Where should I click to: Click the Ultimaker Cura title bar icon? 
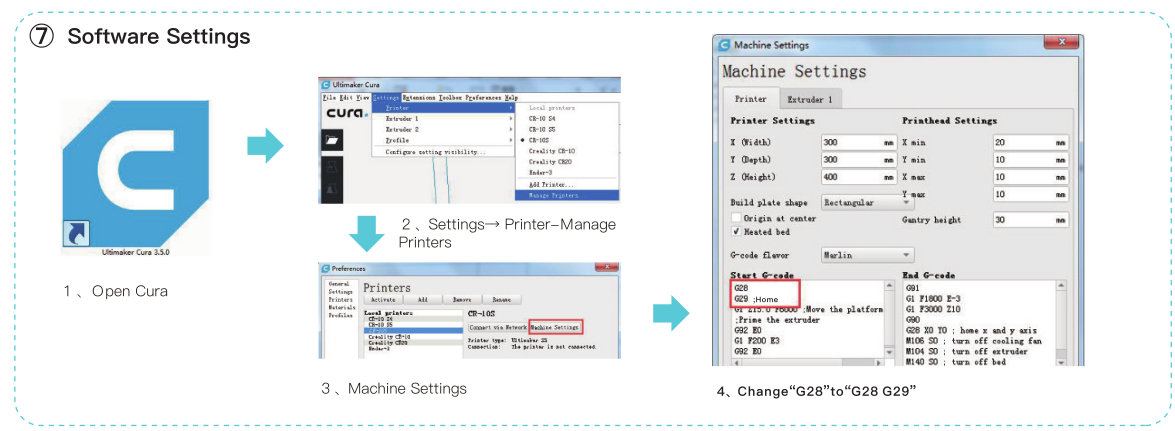click(325, 84)
